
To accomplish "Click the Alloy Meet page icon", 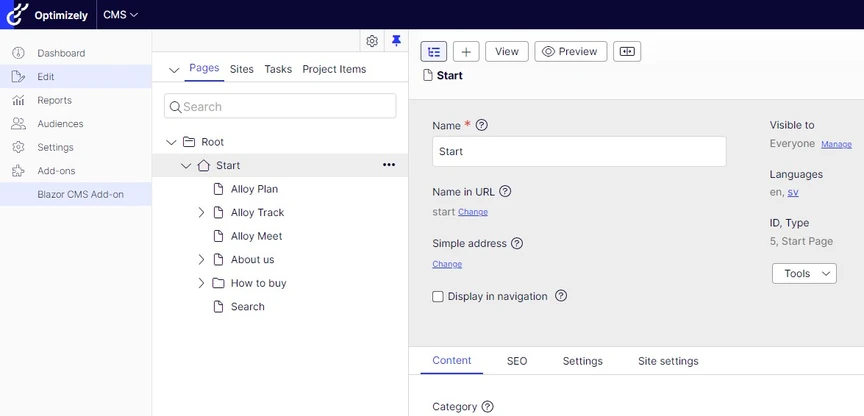I will (x=219, y=236).
